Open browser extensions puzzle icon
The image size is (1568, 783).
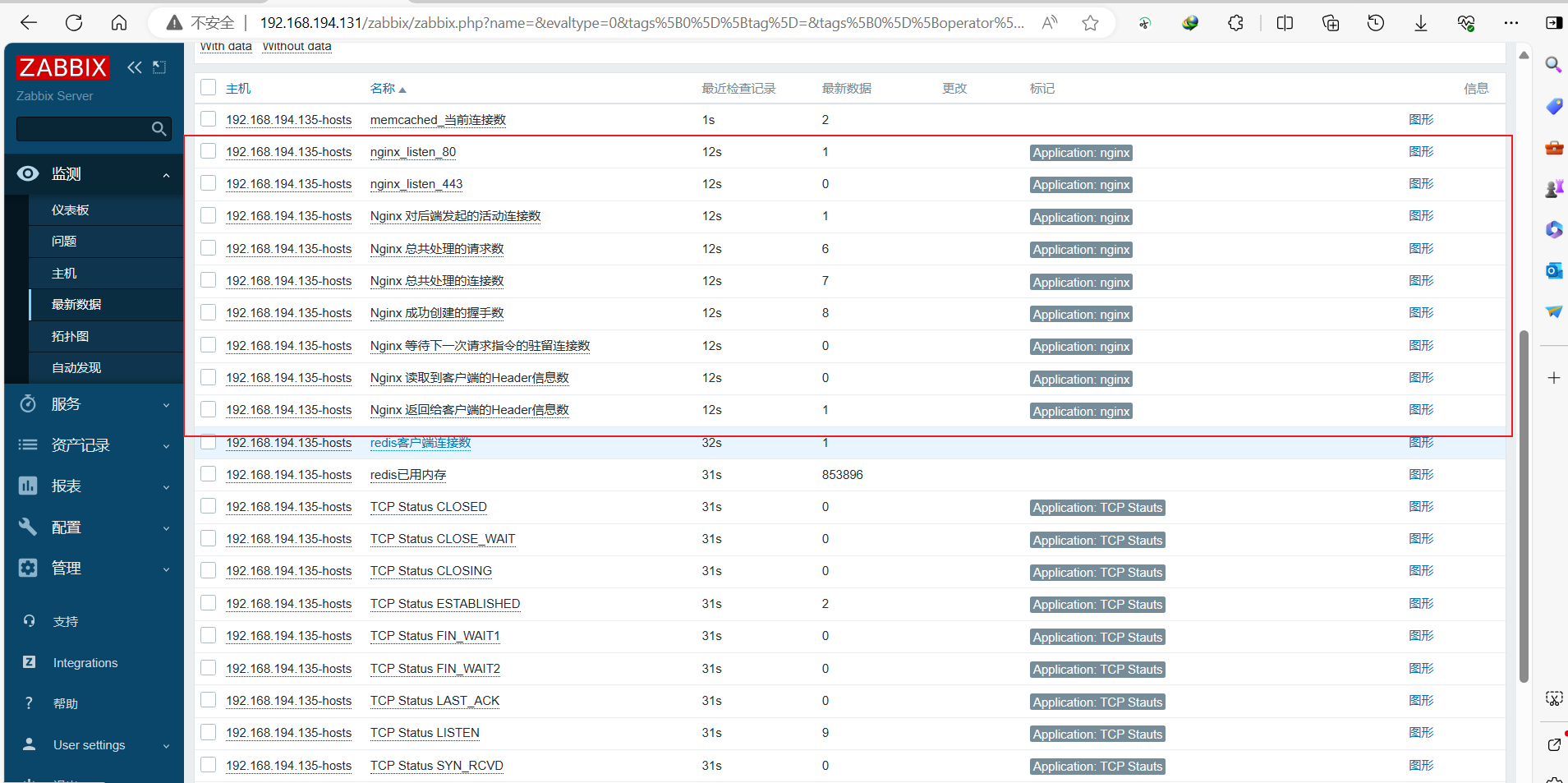1235,23
